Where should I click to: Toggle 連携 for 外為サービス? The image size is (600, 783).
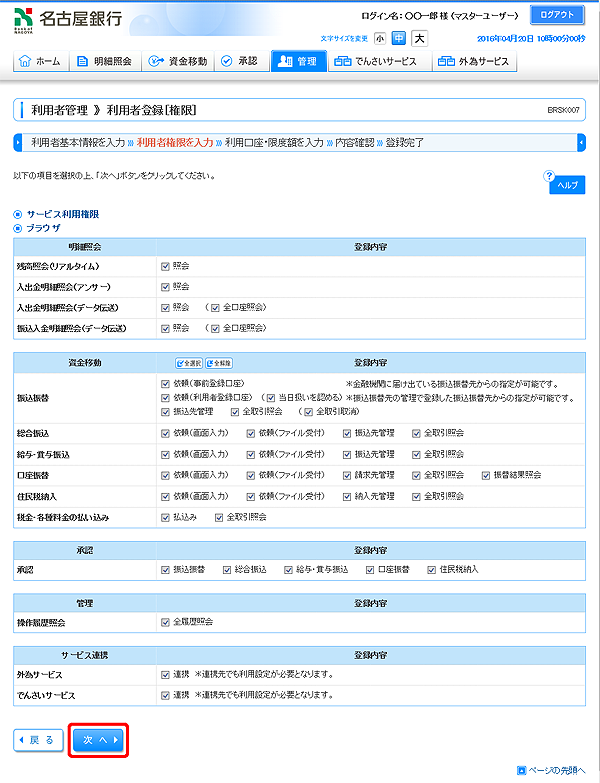pos(165,675)
